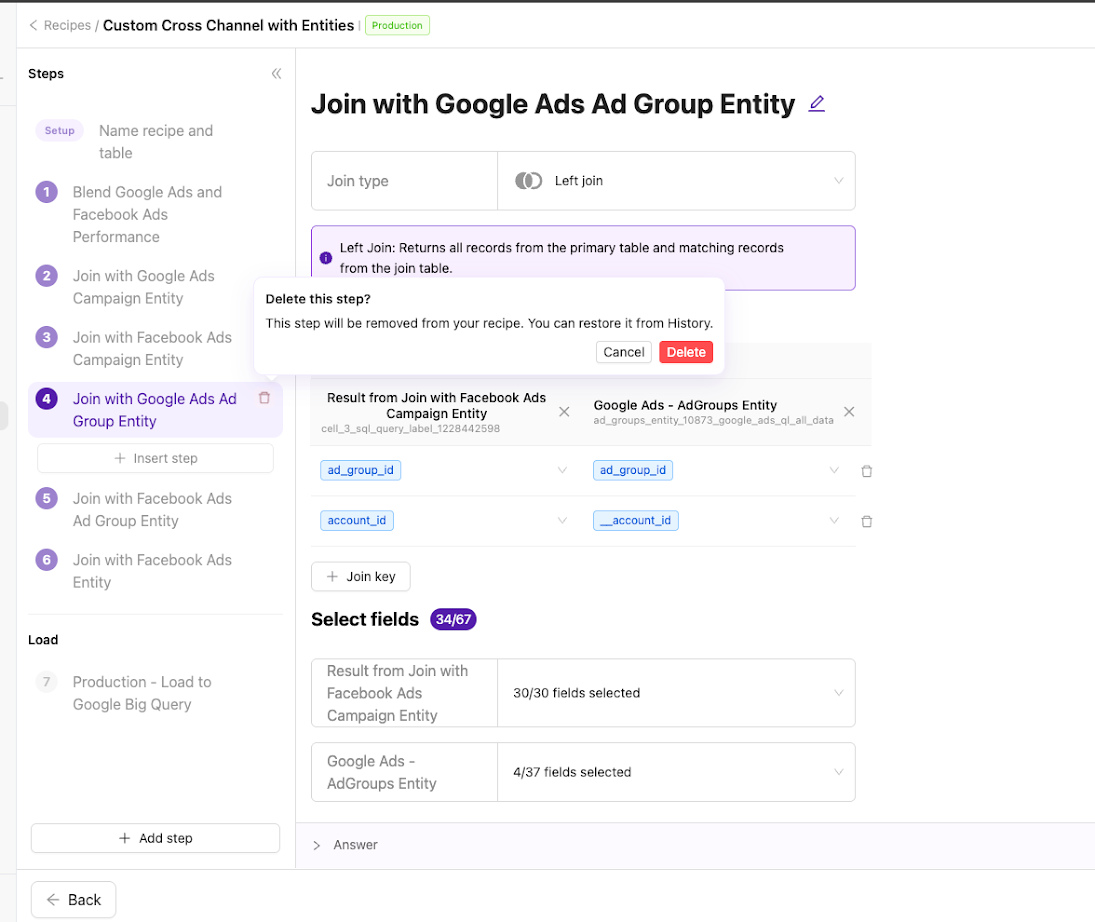Confirm deletion with the red Delete button

[686, 352]
